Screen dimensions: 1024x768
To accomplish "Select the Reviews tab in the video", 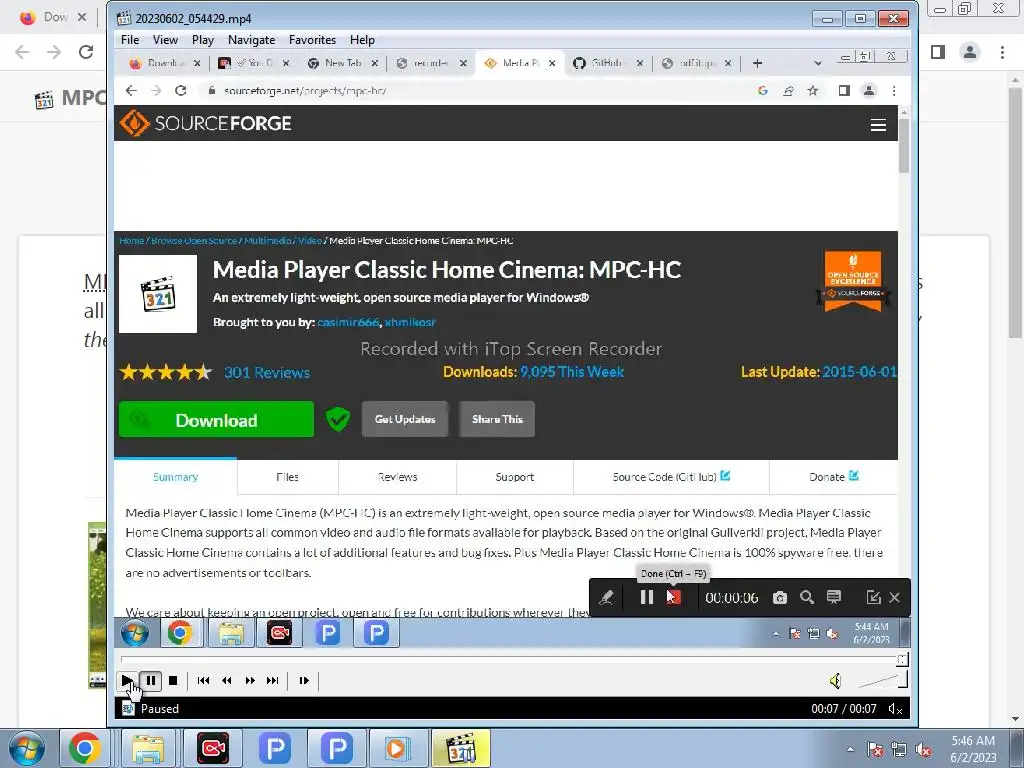I will pos(397,477).
